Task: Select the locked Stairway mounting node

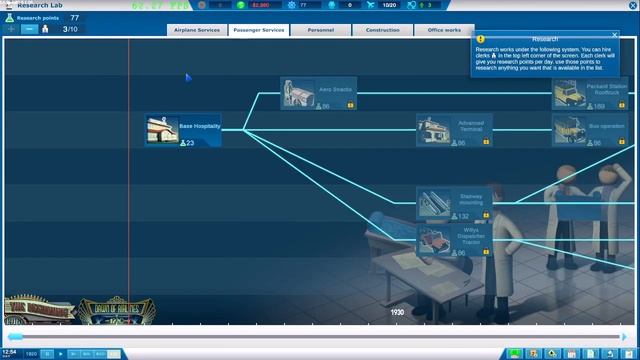Action: pos(454,203)
